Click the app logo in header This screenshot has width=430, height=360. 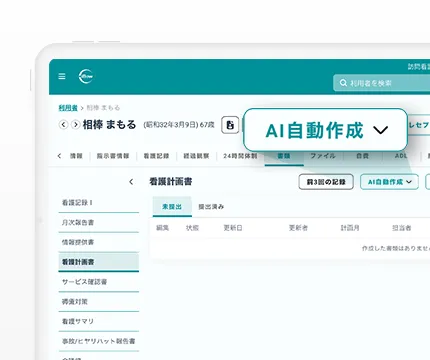[x=86, y=76]
